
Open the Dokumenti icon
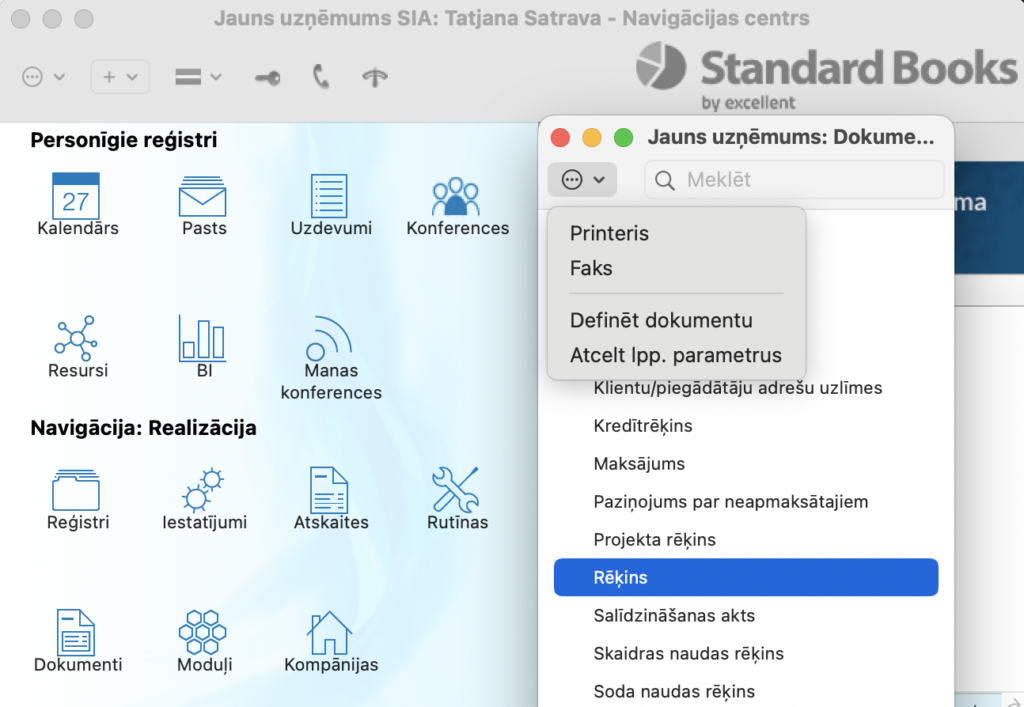click(x=76, y=632)
